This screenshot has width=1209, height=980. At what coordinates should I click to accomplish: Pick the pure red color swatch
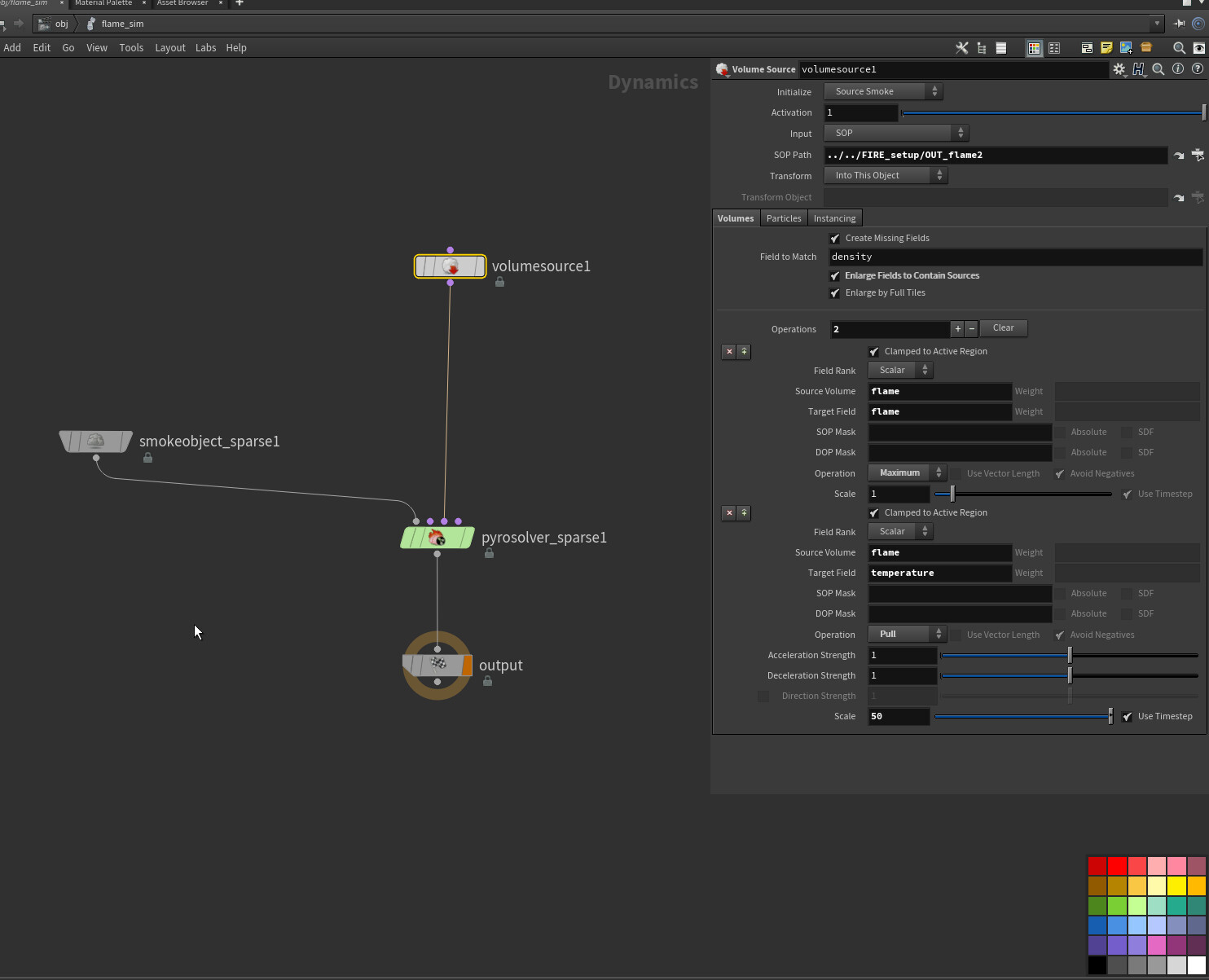[x=1117, y=866]
